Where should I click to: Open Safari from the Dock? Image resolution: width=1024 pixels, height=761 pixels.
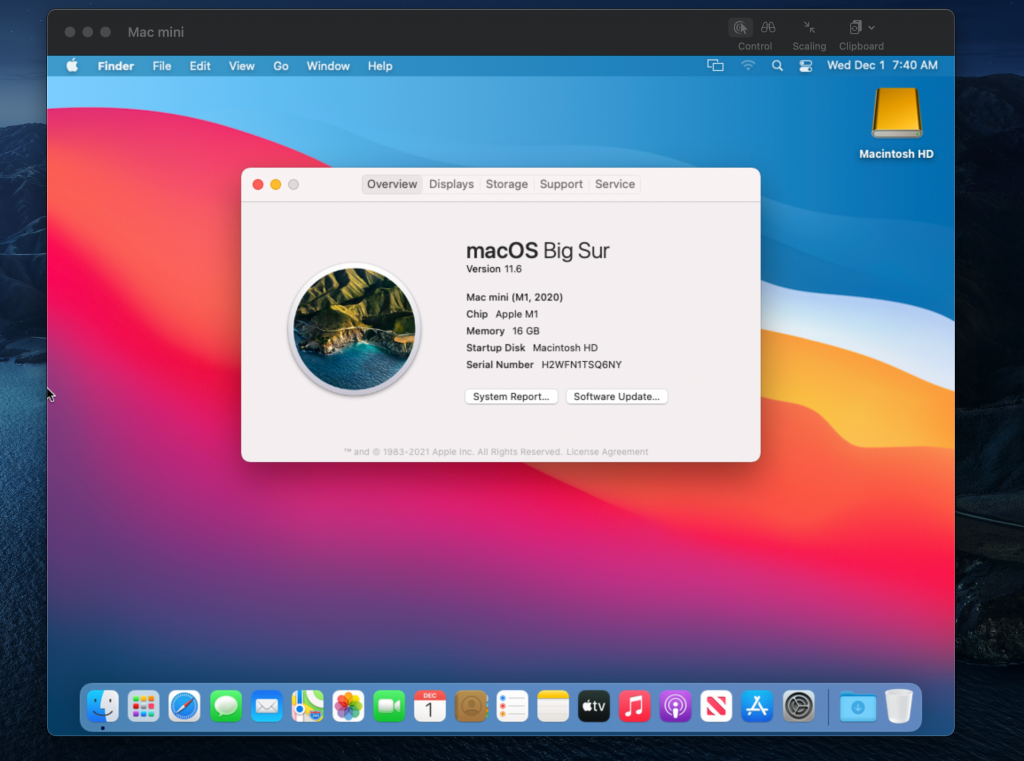(185, 706)
